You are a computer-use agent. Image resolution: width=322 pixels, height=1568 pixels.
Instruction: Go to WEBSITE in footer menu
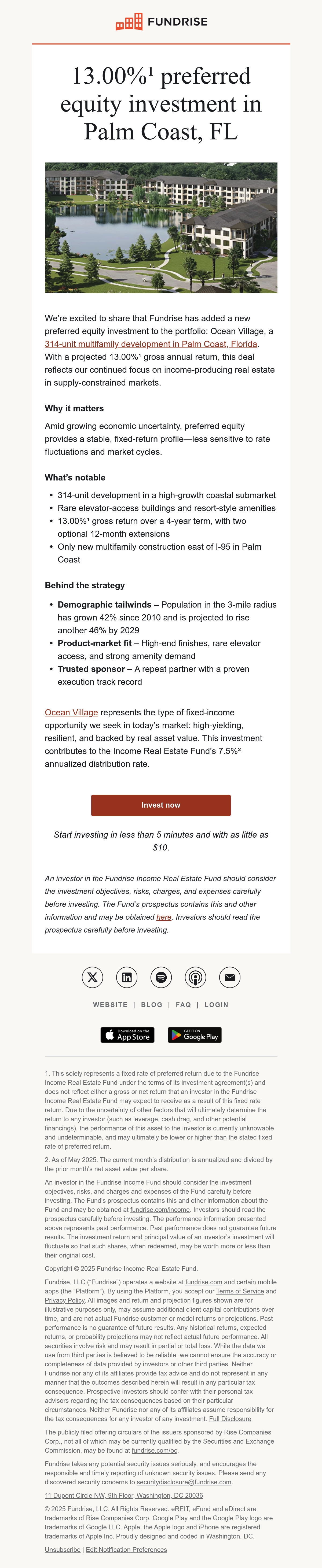(110, 1005)
